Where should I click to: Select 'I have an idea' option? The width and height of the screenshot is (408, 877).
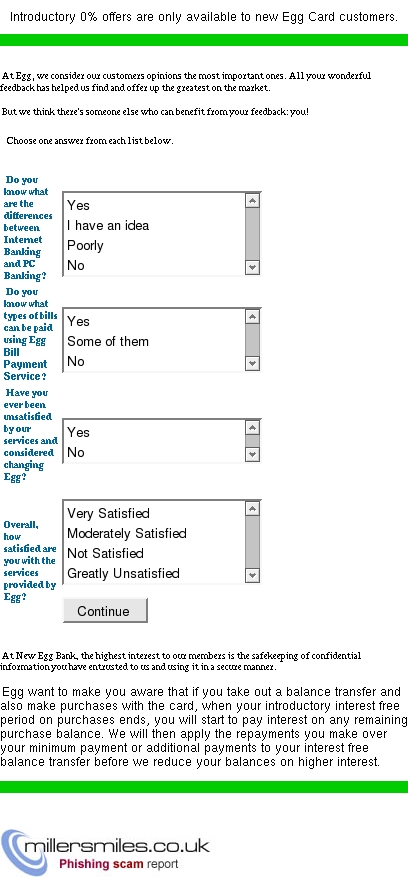point(108,225)
